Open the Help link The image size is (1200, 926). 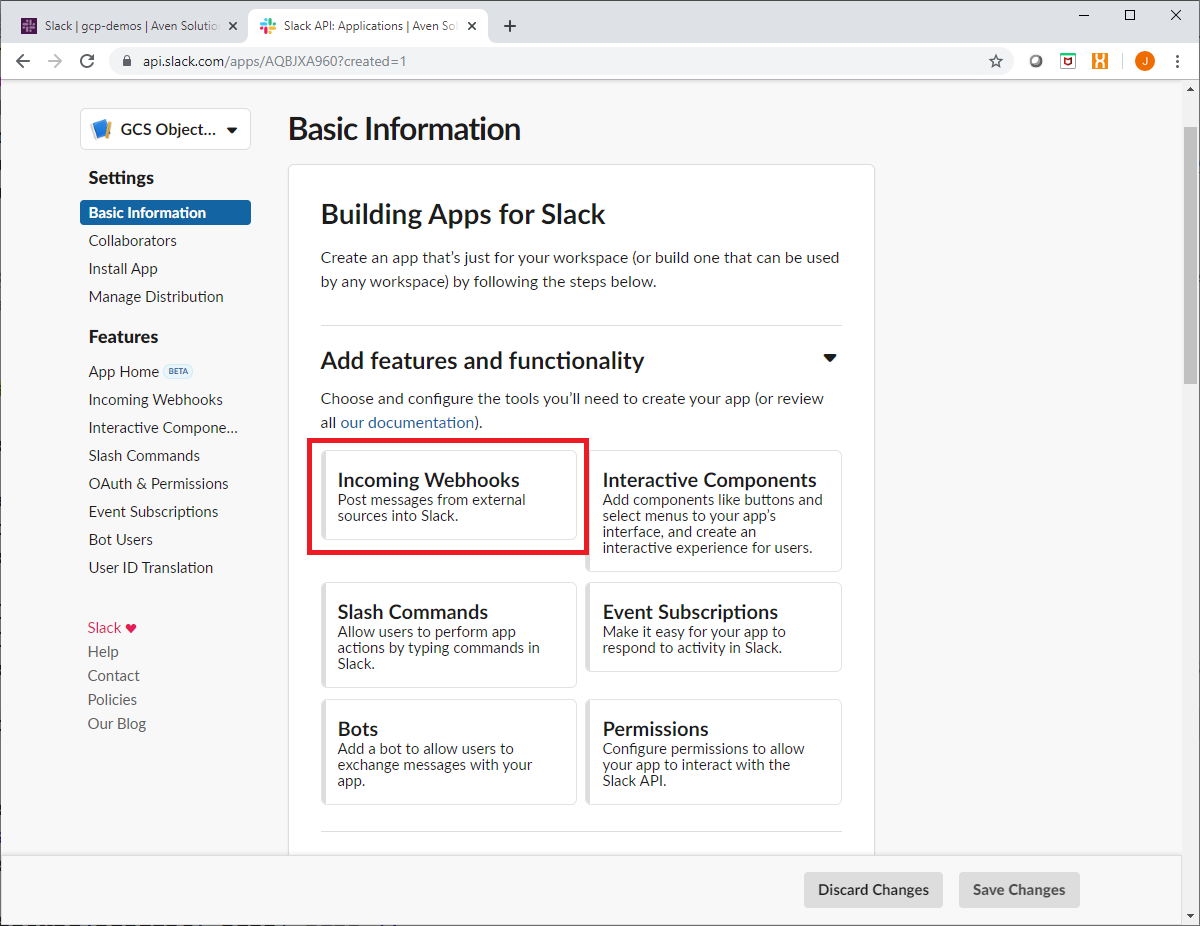(103, 651)
